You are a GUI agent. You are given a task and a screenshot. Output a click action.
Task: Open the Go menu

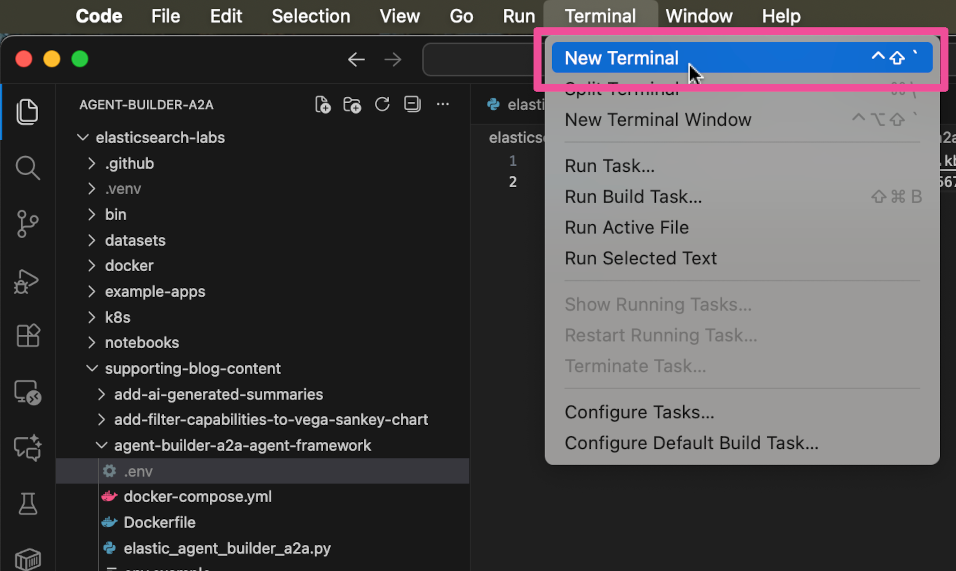point(462,16)
